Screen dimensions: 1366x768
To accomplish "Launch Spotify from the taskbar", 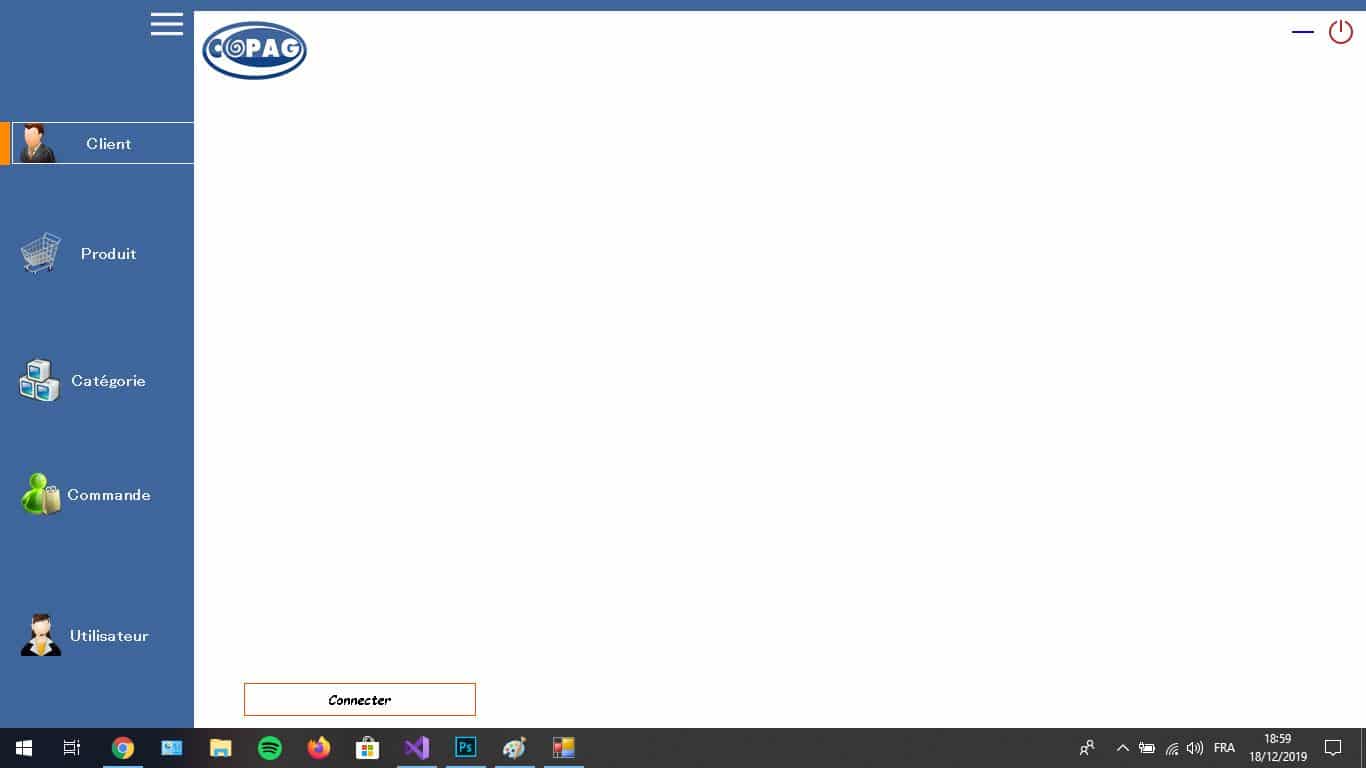I will 270,748.
